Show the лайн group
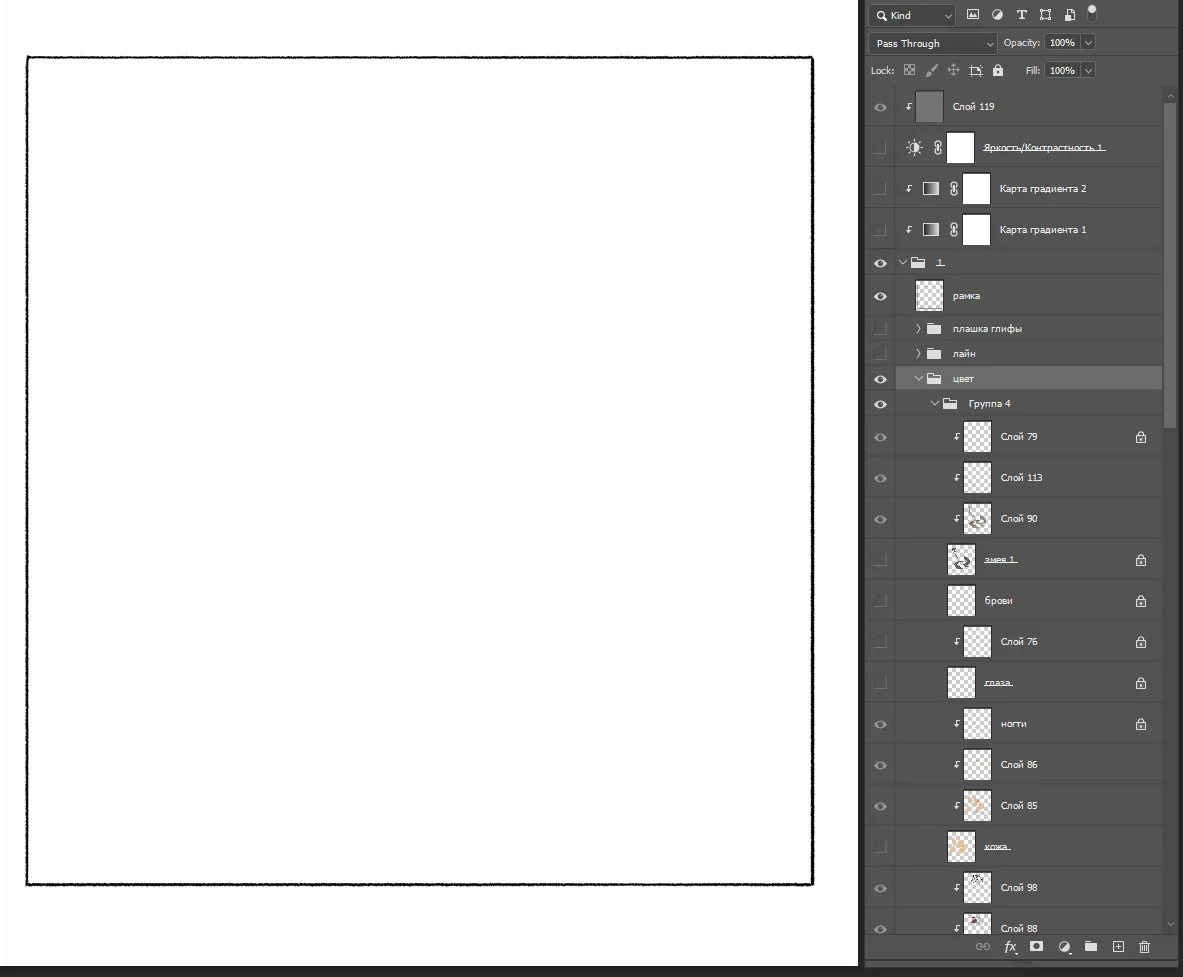This screenshot has height=977, width=1183. pyautogui.click(x=880, y=354)
